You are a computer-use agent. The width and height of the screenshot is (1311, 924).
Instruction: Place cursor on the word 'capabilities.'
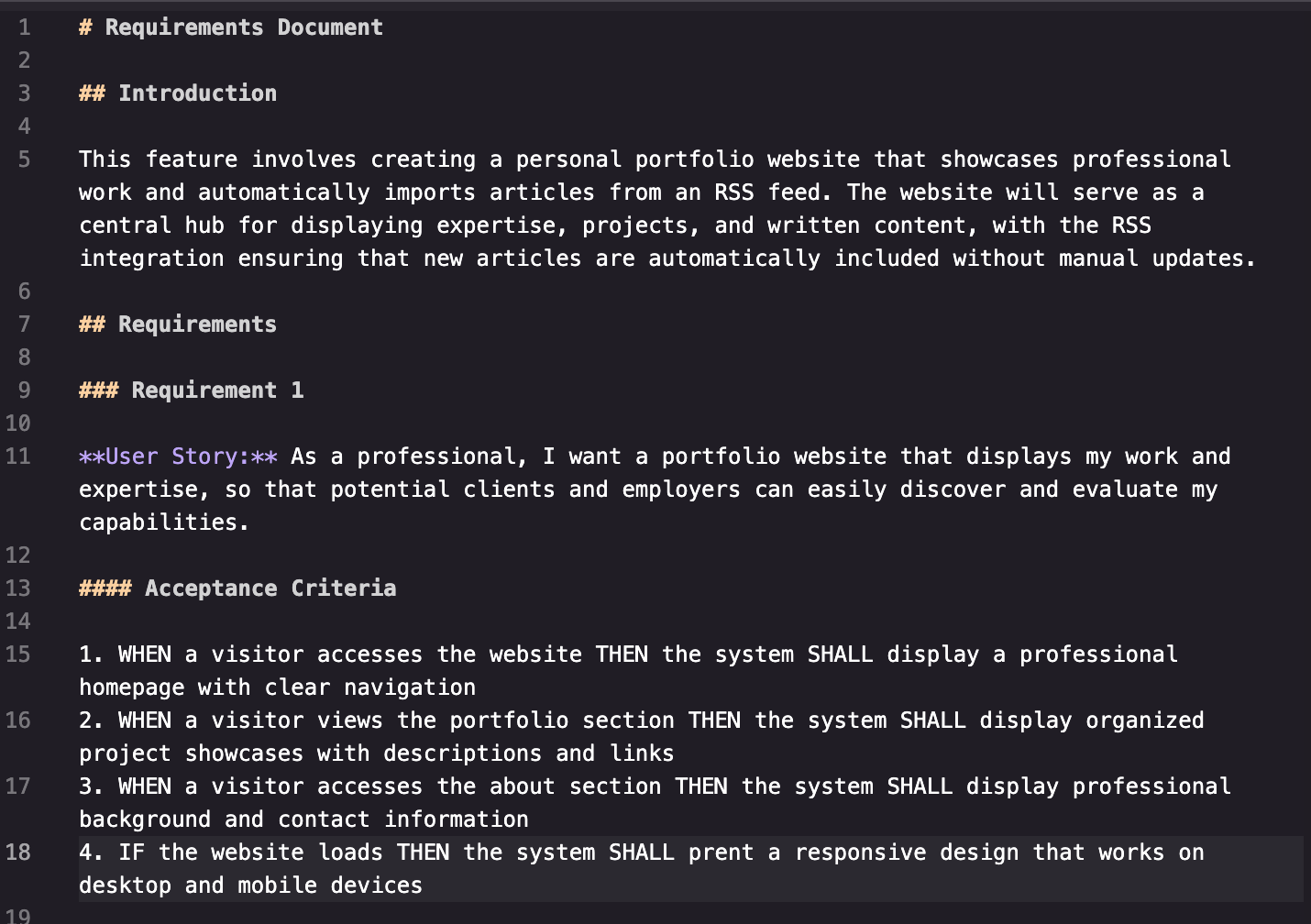tap(163, 522)
